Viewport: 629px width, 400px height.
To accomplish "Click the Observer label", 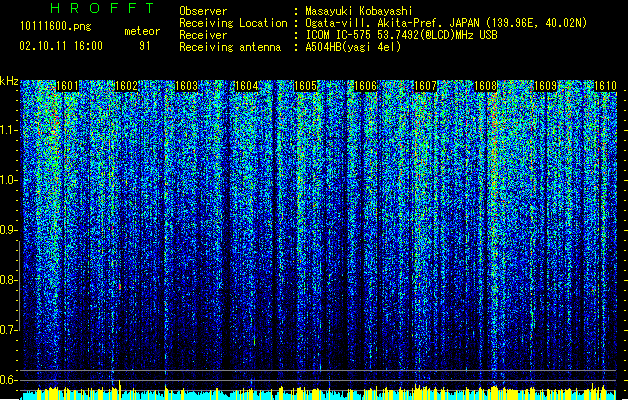I will click(x=203, y=11).
